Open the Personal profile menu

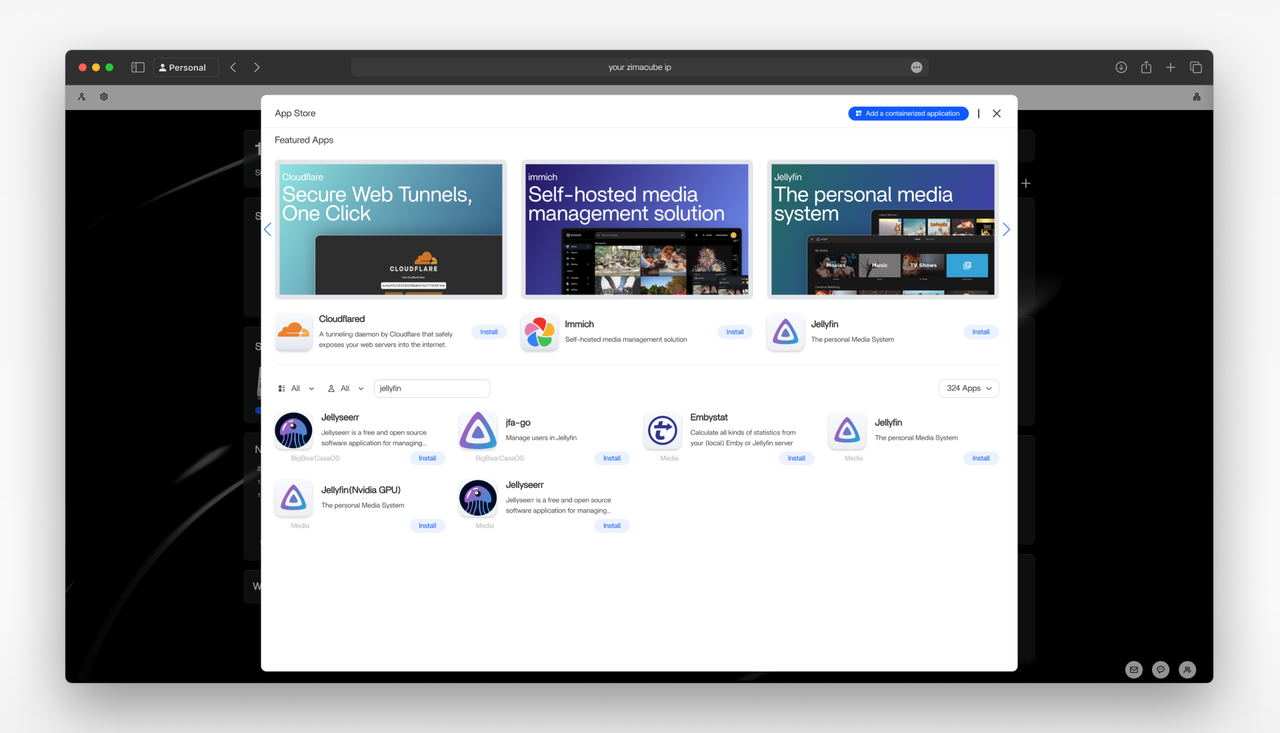184,67
